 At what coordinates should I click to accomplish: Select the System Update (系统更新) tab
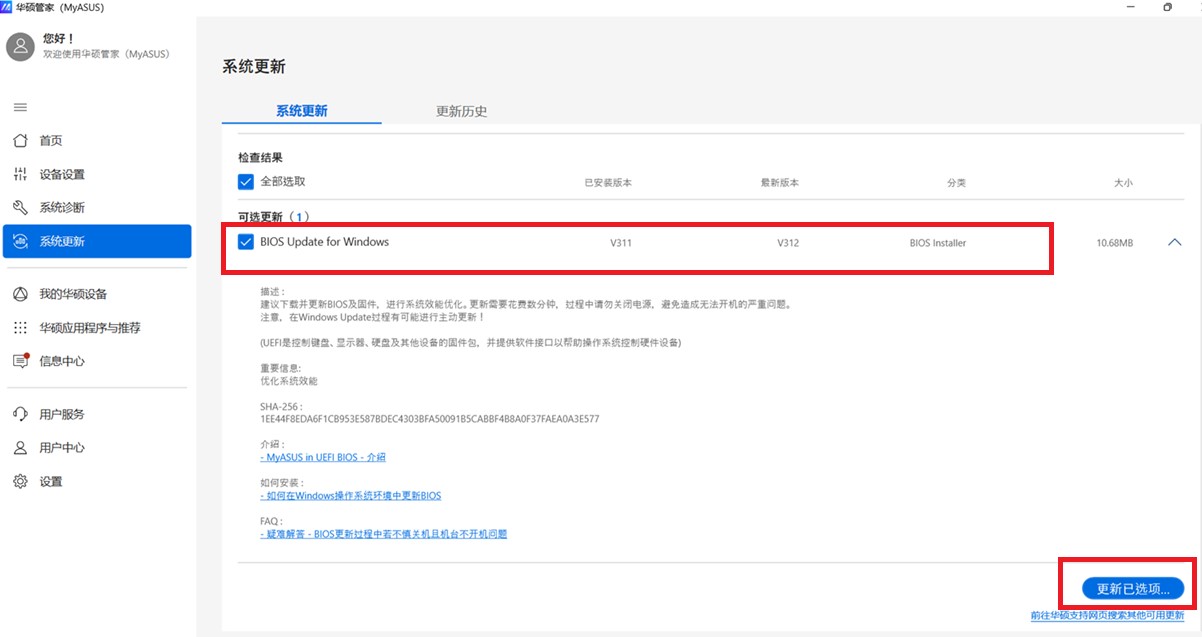pyautogui.click(x=301, y=111)
